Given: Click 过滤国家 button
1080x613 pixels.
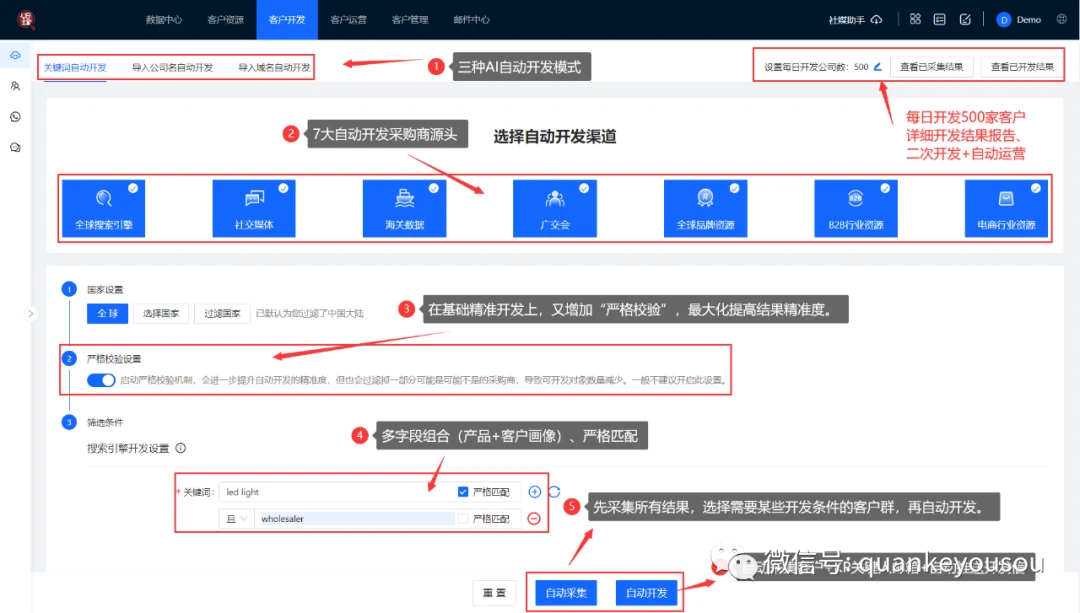Looking at the screenshot, I should pyautogui.click(x=222, y=313).
